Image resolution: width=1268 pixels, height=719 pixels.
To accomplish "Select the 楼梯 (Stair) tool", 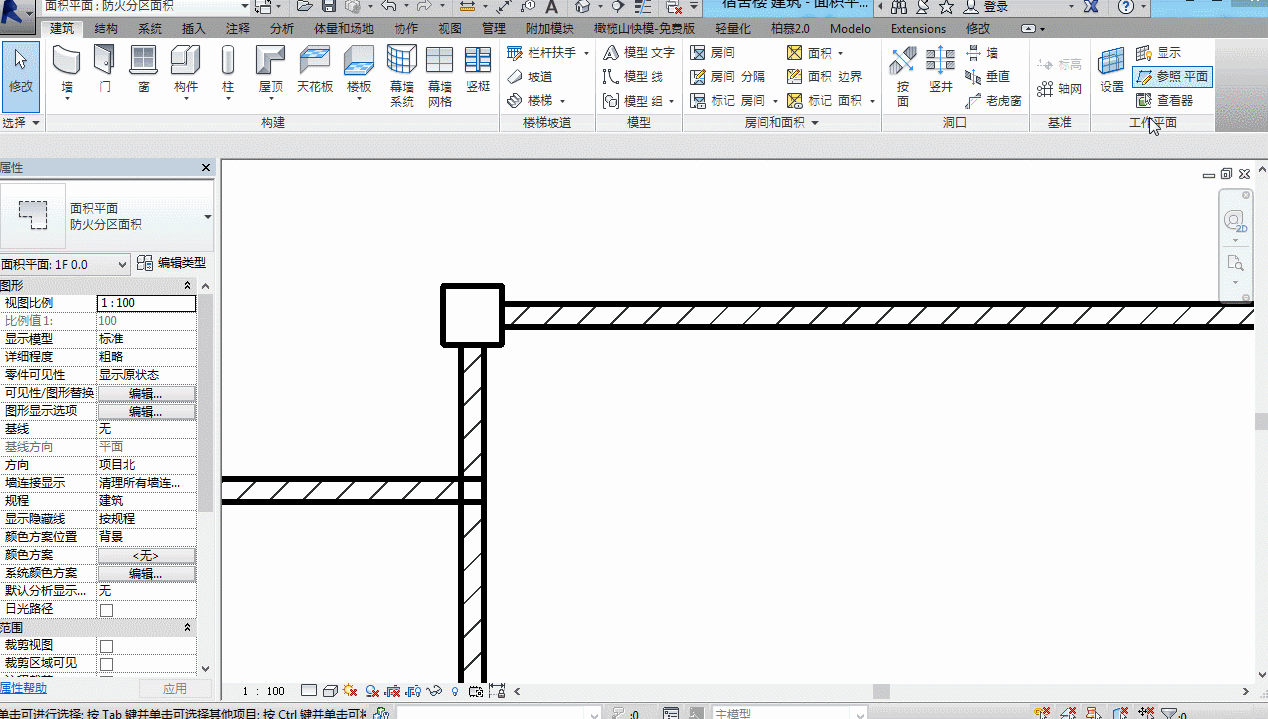I will tap(535, 100).
